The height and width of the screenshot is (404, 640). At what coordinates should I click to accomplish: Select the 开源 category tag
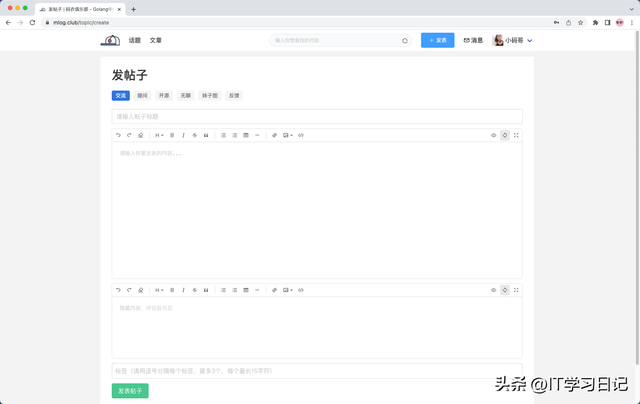[x=164, y=95]
